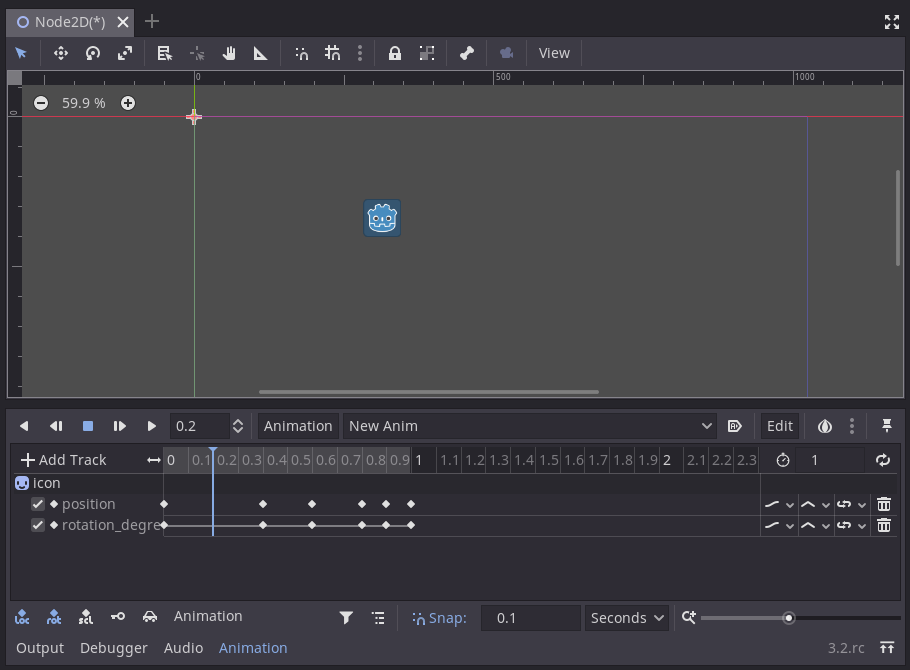Activate the Scale Mode tool
The height and width of the screenshot is (670, 910).
click(125, 53)
